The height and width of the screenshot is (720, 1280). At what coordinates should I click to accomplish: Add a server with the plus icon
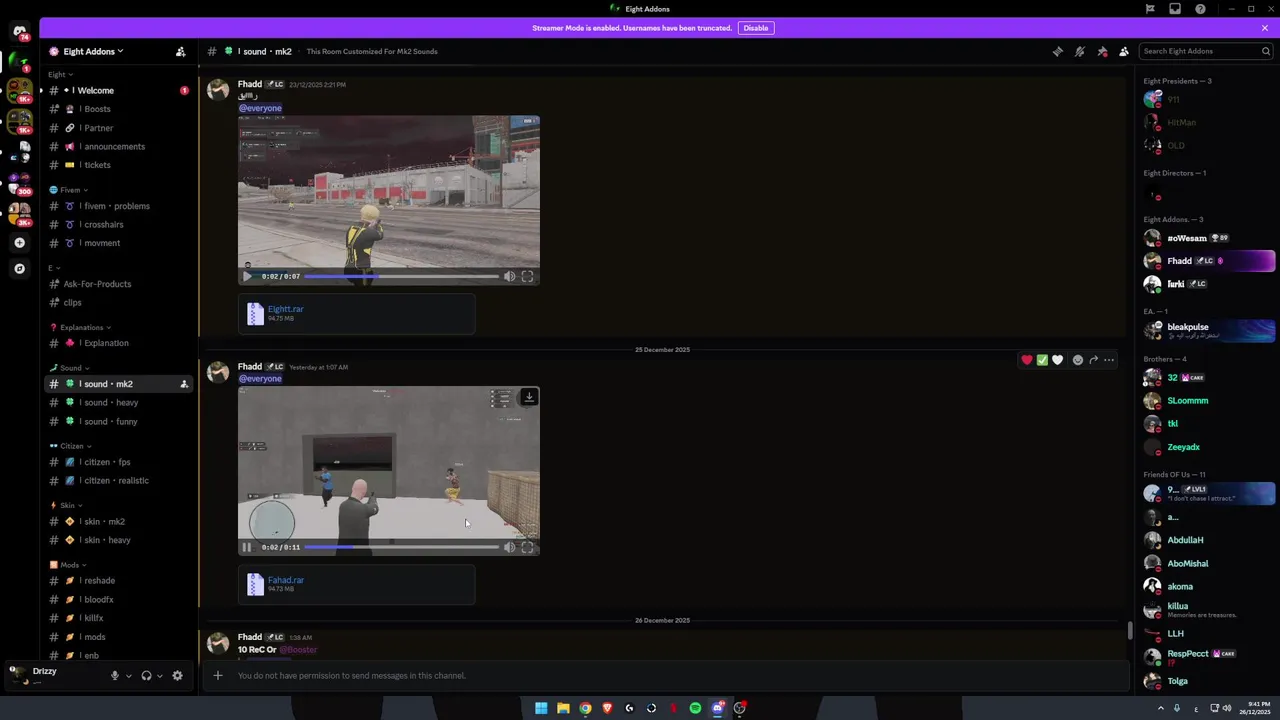coord(19,243)
